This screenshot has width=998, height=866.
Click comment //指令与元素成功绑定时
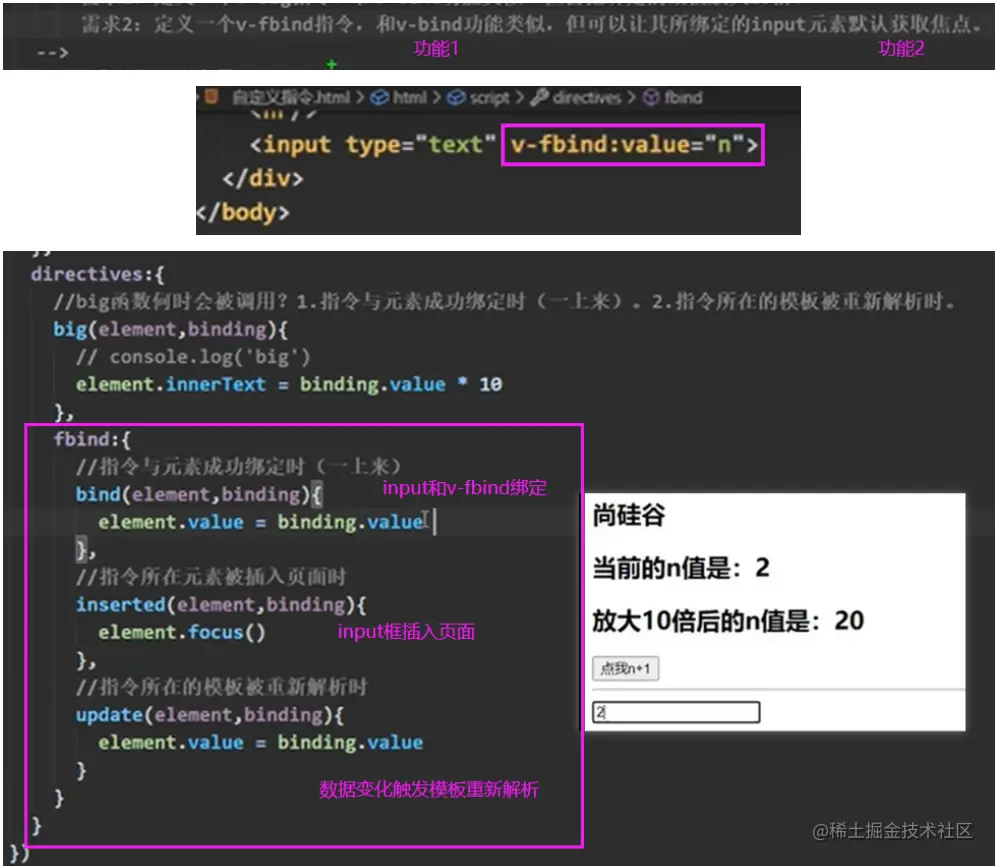click(x=238, y=466)
